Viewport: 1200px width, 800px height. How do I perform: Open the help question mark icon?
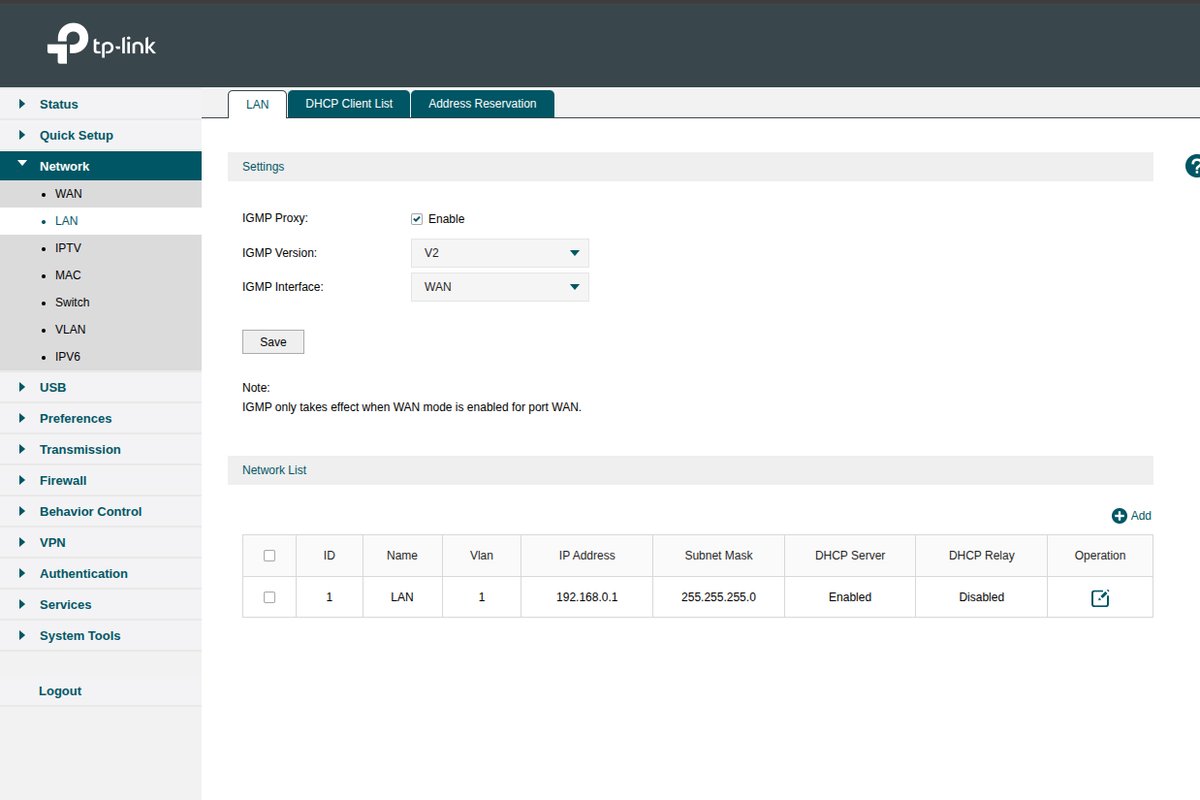(1193, 167)
